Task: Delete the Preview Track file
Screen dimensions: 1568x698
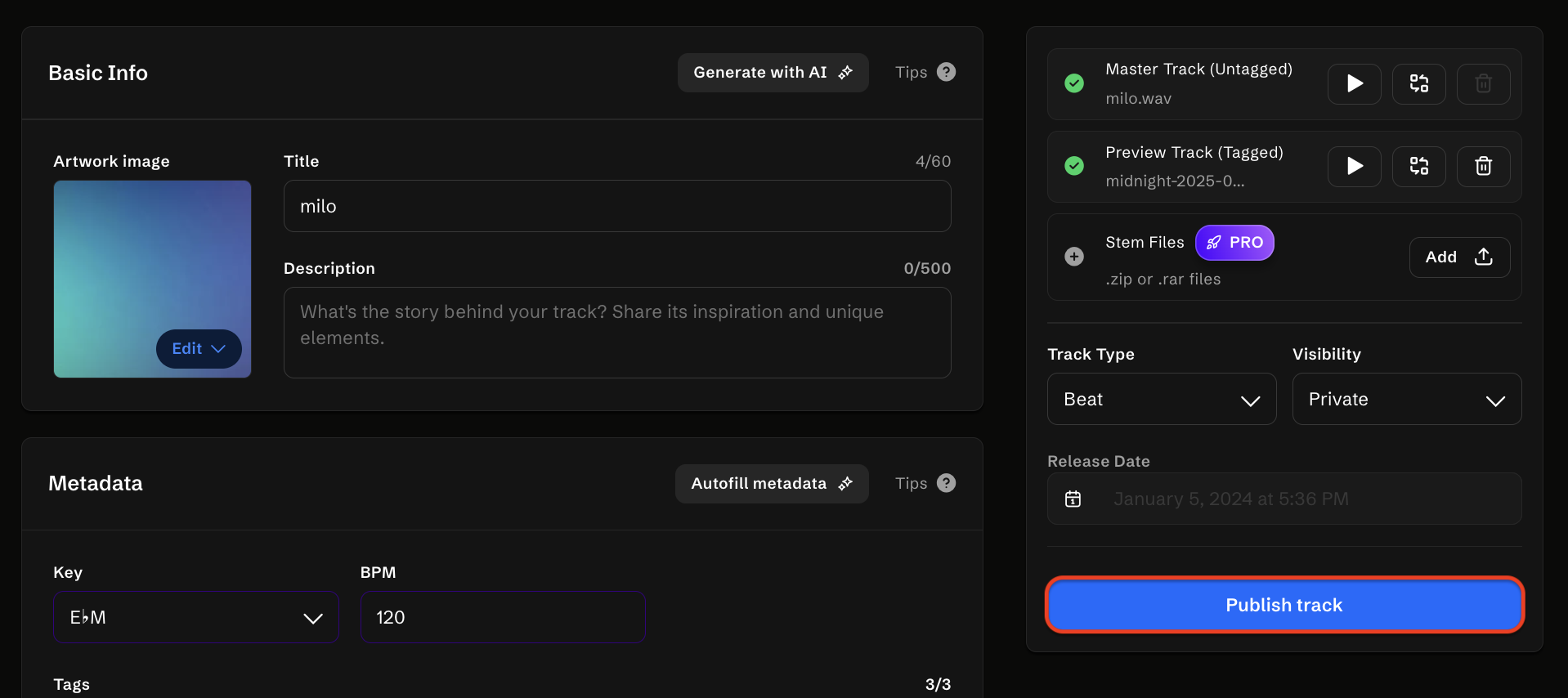Action: point(1483,167)
